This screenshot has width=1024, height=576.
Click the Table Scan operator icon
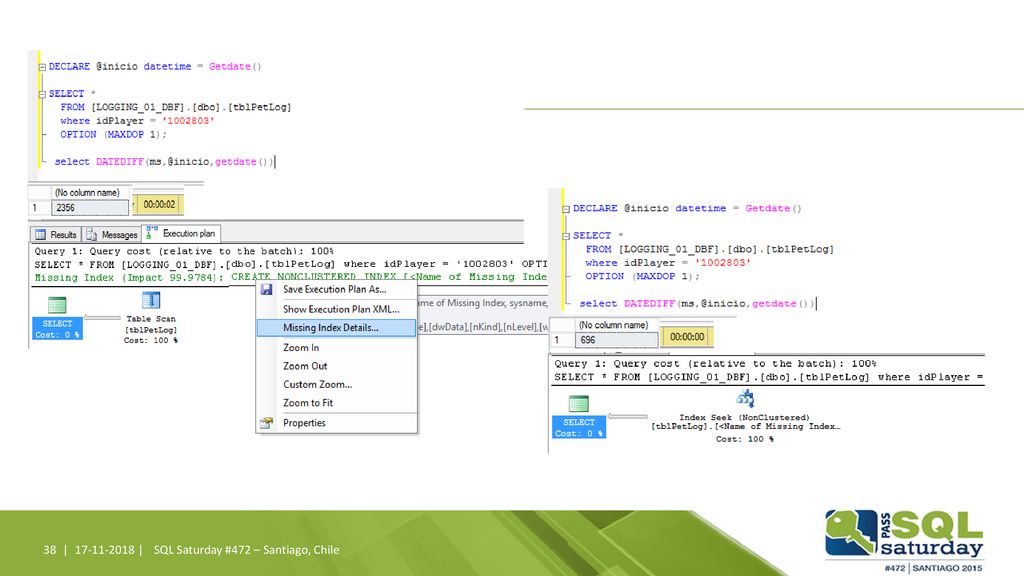pyautogui.click(x=151, y=300)
